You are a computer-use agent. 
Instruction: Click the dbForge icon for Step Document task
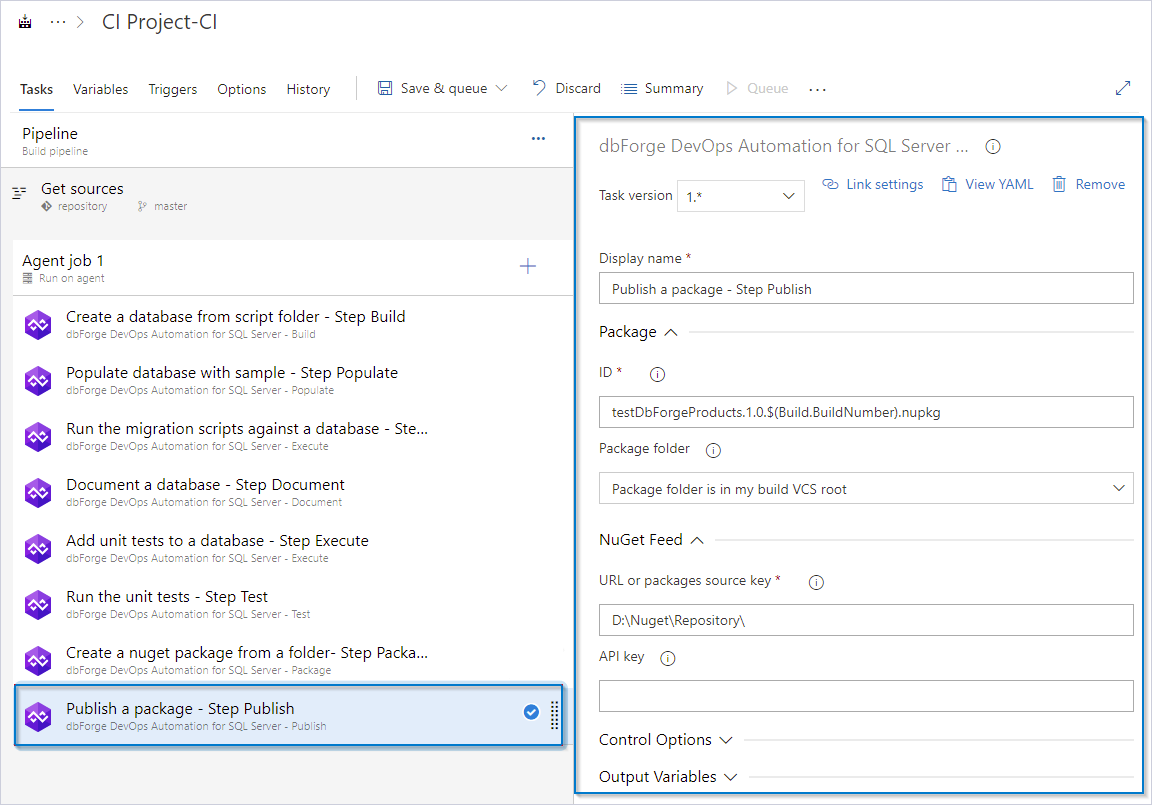[38, 492]
